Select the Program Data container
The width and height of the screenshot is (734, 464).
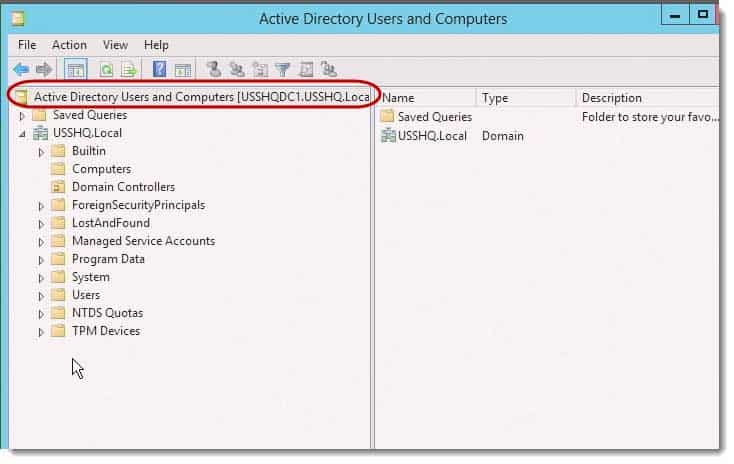(x=108, y=259)
